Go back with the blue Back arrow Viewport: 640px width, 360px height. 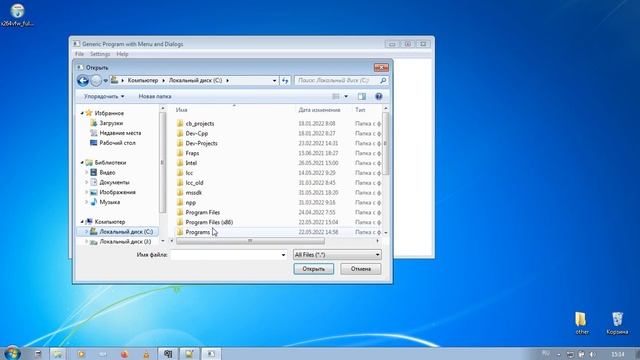pos(83,80)
